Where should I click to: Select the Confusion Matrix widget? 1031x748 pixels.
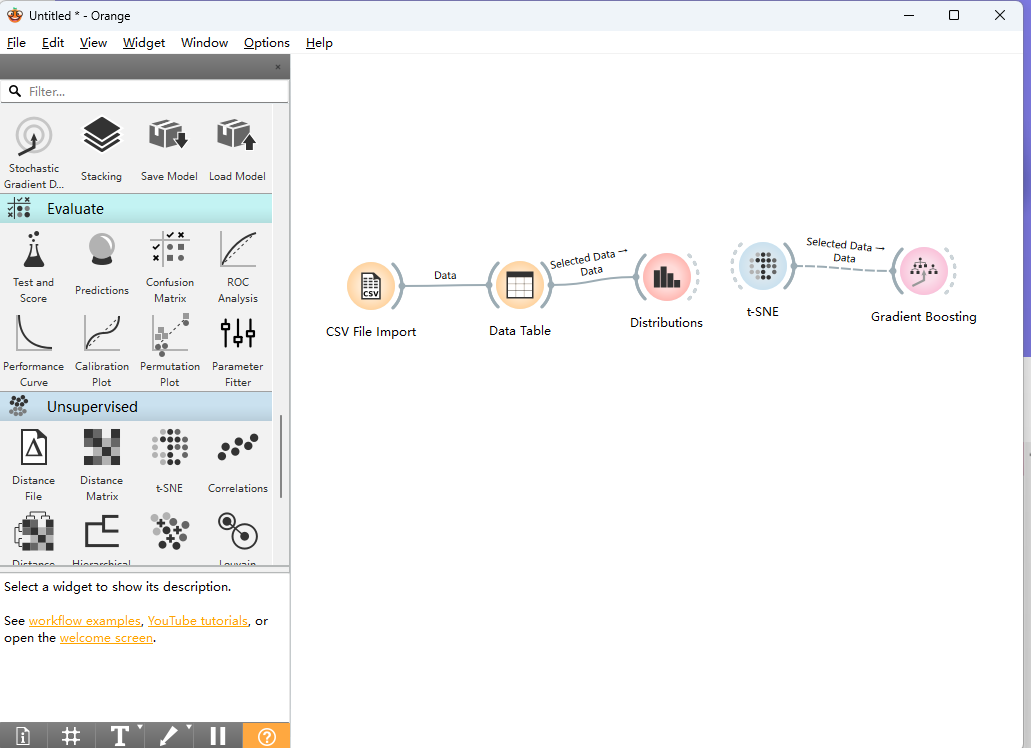point(170,267)
